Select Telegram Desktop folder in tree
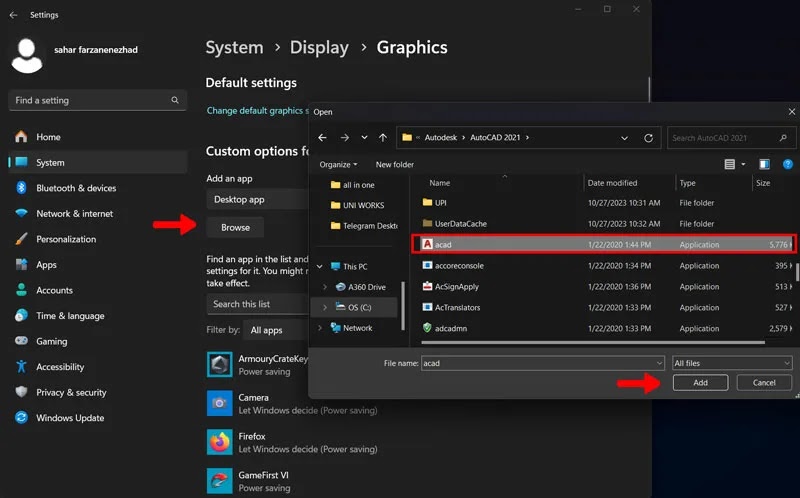The height and width of the screenshot is (498, 800). [364, 226]
